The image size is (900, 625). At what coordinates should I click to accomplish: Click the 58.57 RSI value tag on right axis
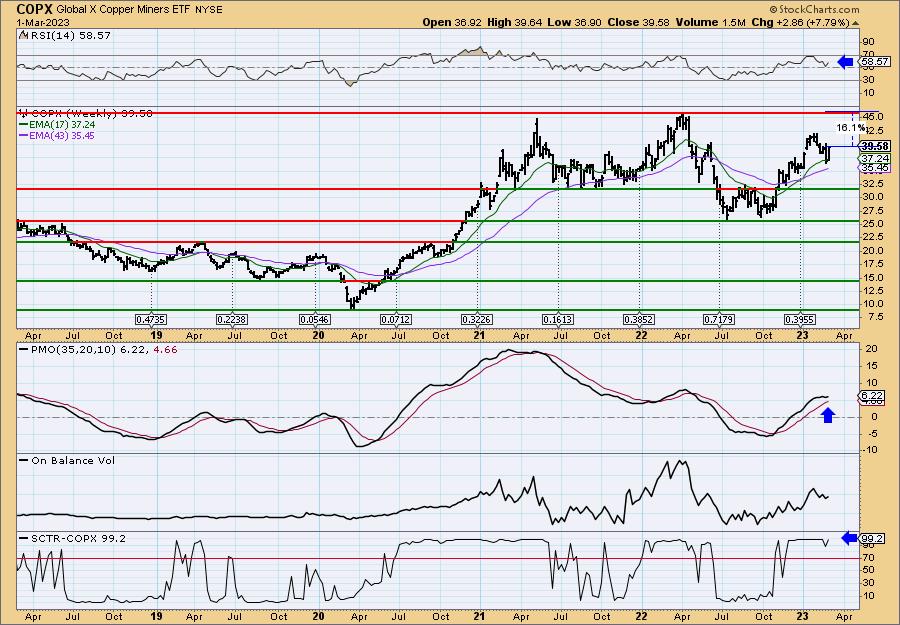pyautogui.click(x=876, y=61)
